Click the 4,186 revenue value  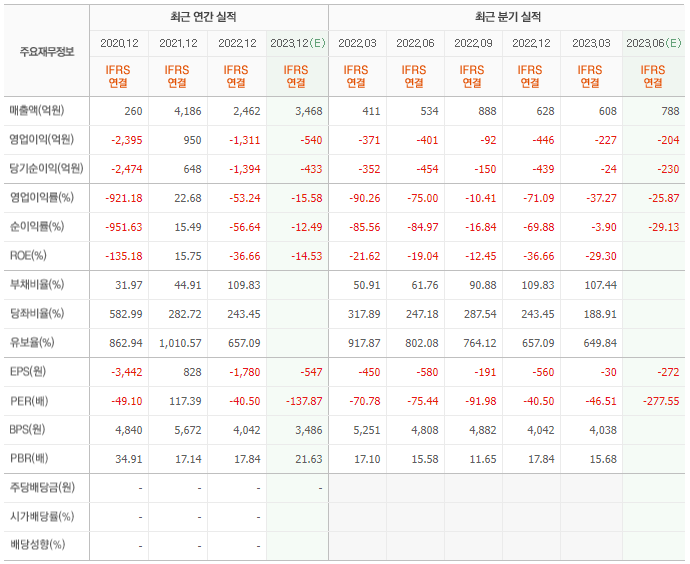point(188,111)
